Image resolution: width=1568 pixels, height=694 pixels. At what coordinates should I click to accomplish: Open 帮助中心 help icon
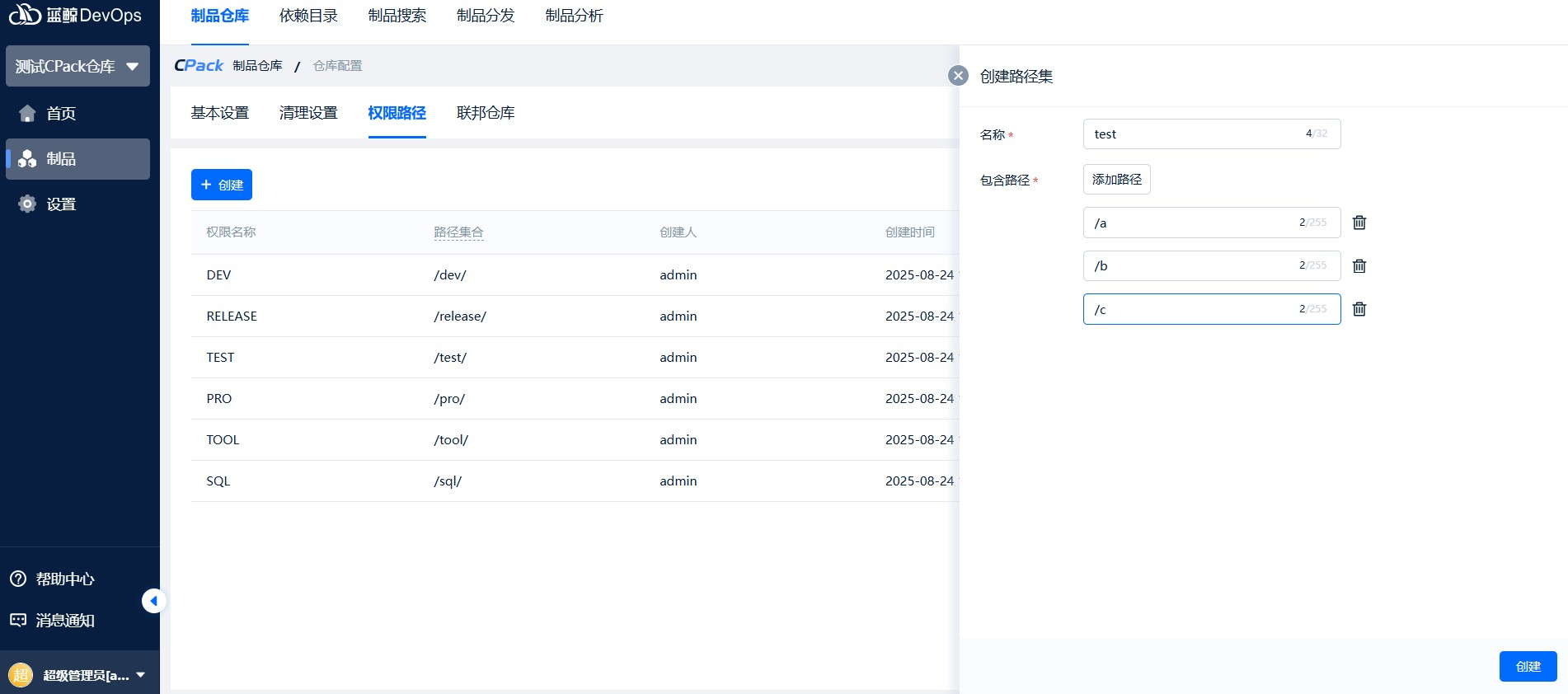point(18,579)
